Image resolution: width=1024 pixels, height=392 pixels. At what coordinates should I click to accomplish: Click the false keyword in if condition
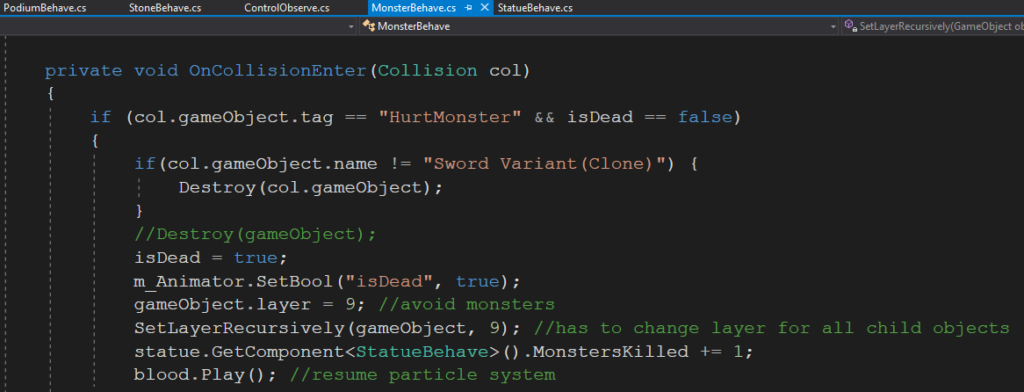pyautogui.click(x=705, y=118)
